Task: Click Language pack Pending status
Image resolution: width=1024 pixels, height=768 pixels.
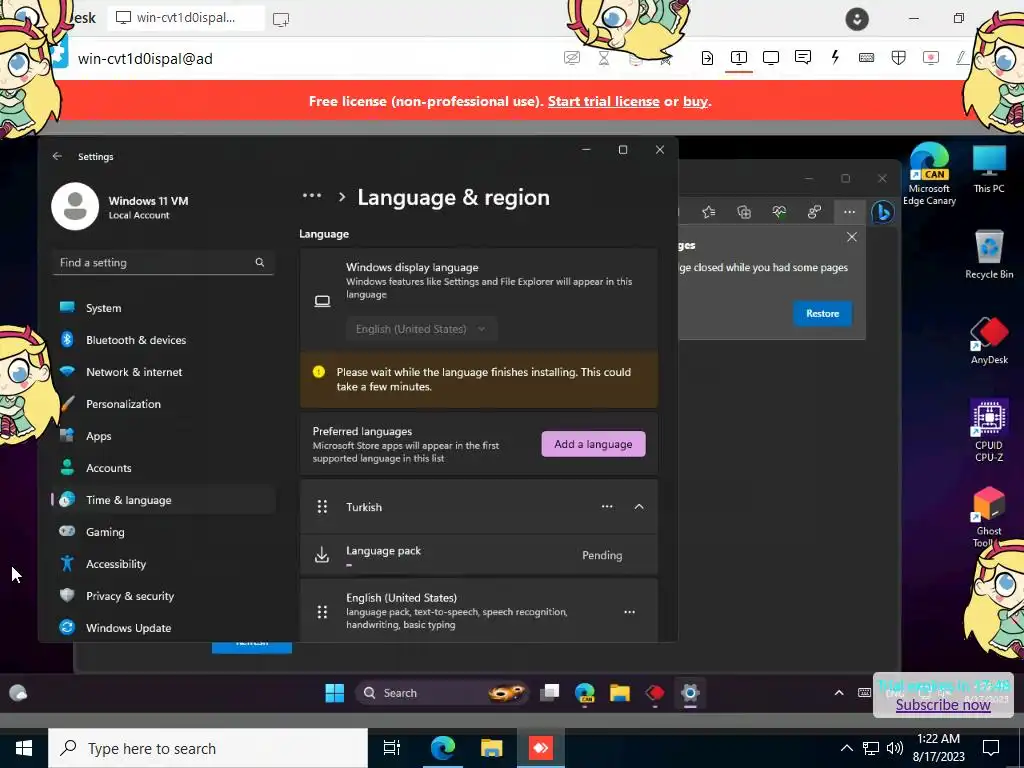Action: [601, 555]
